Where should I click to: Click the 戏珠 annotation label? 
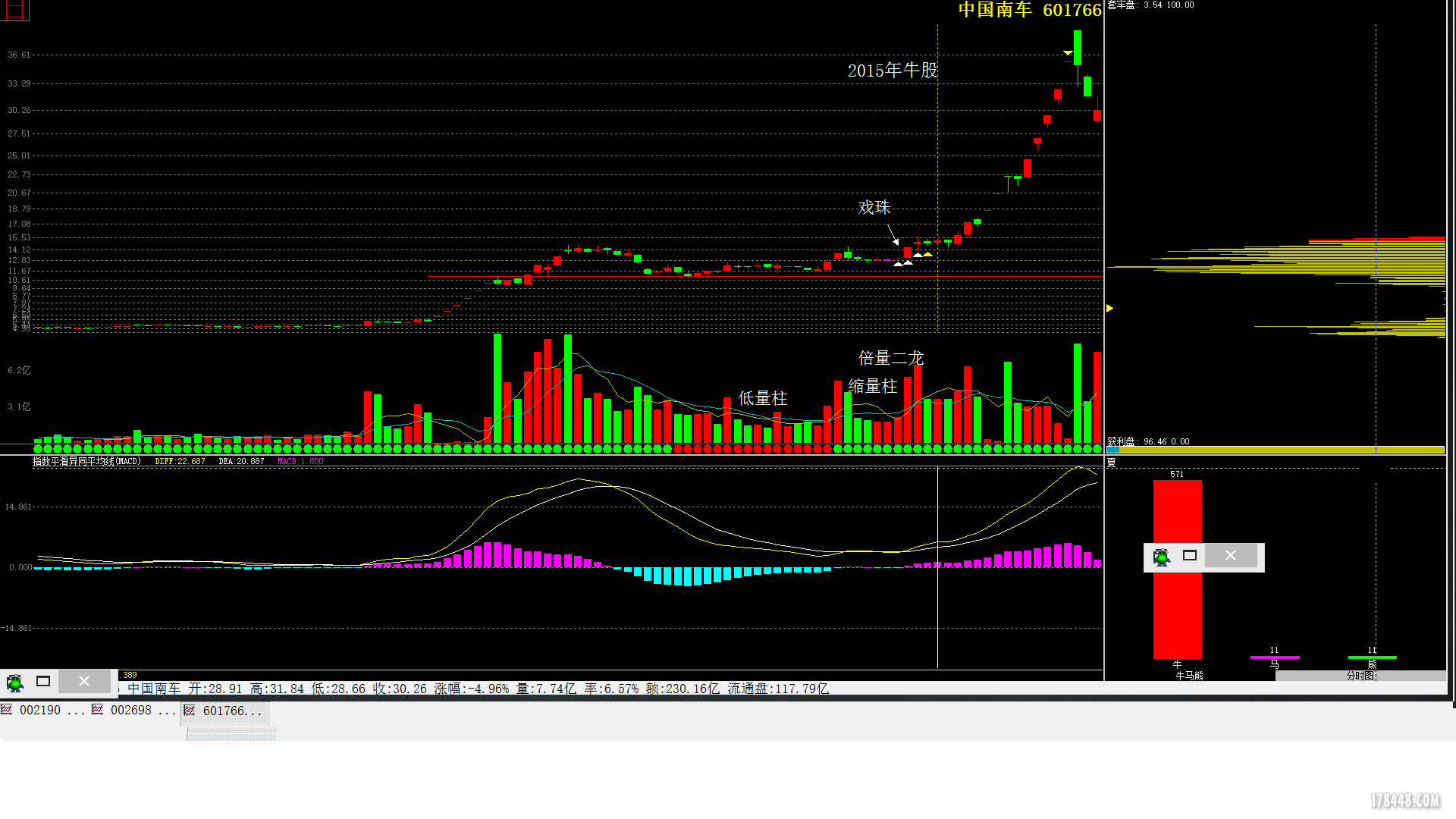(874, 208)
